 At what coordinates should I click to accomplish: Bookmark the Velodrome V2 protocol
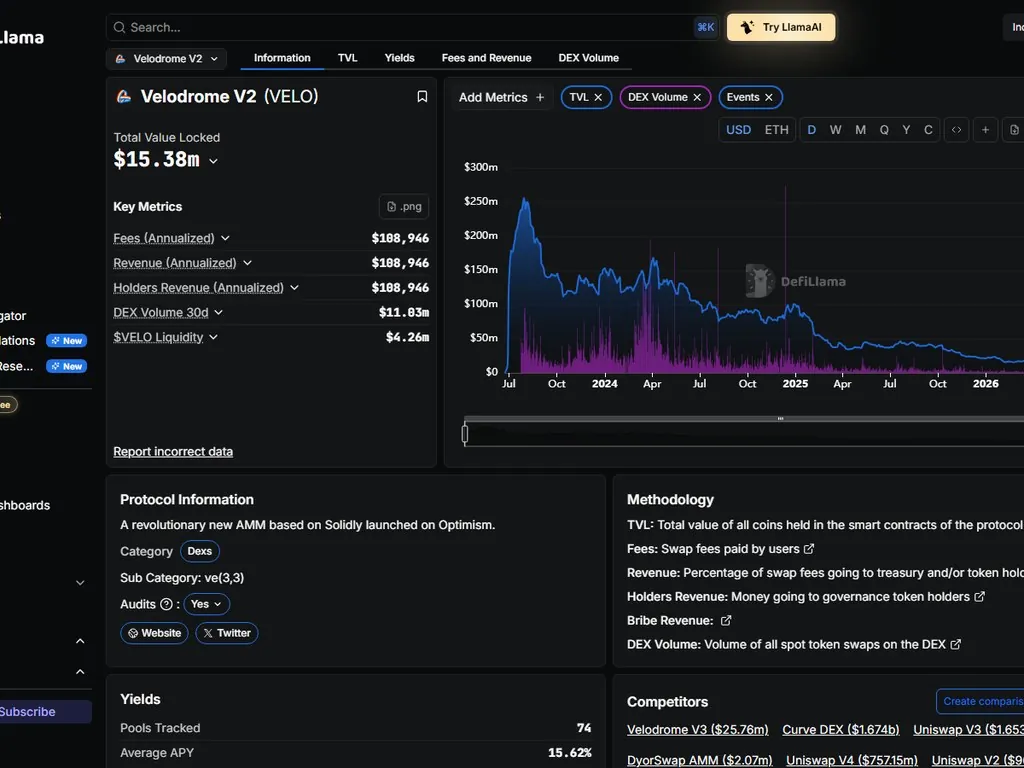pos(422,97)
